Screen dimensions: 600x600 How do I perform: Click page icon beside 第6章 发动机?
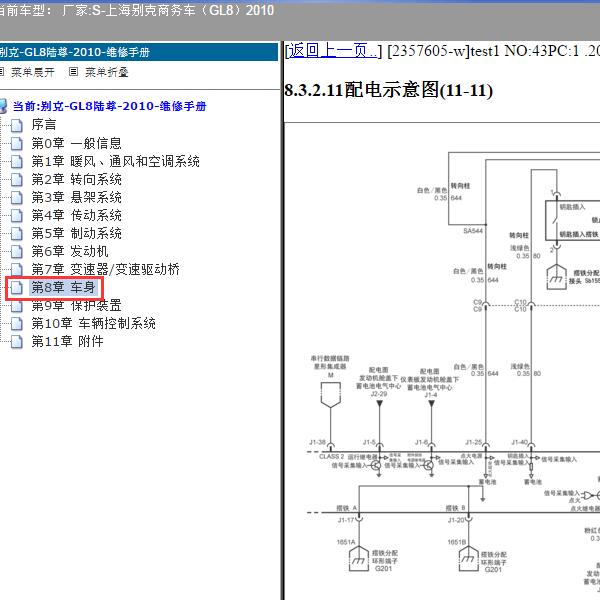[x=16, y=251]
